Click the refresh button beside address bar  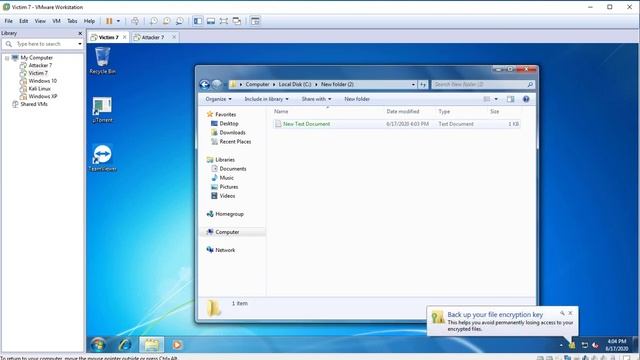(x=423, y=84)
